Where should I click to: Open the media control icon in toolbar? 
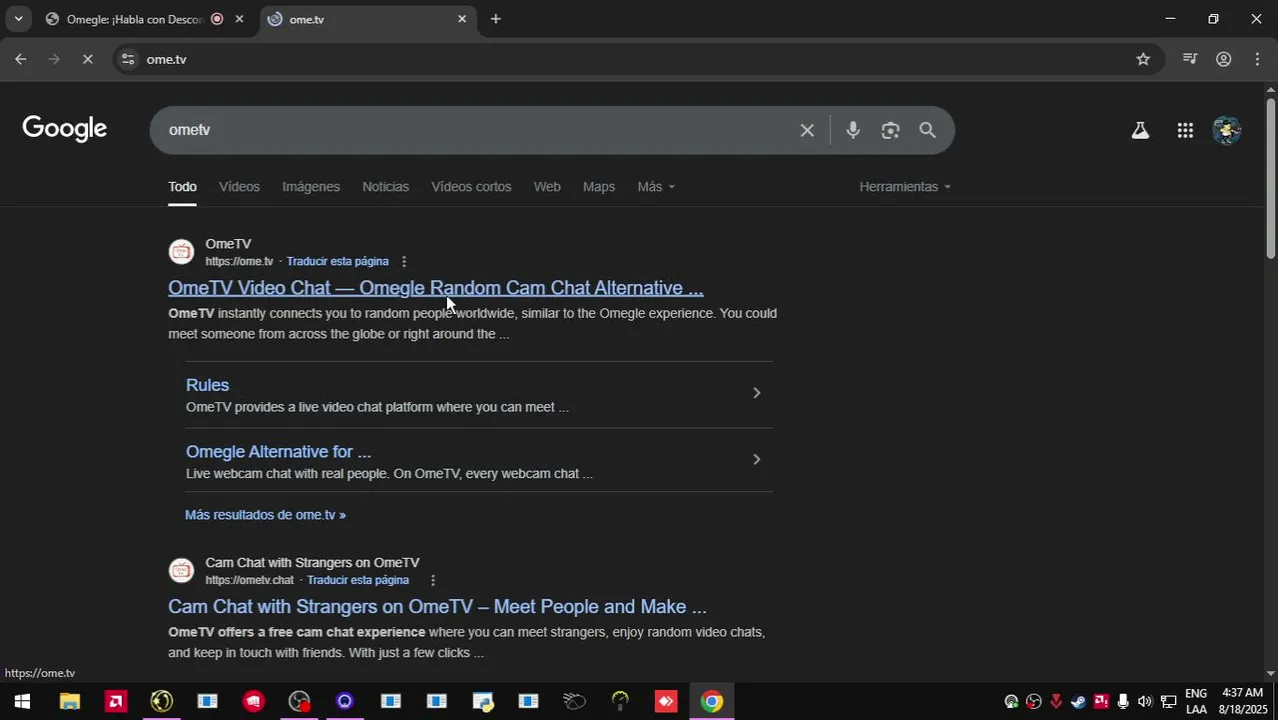pyautogui.click(x=1189, y=59)
